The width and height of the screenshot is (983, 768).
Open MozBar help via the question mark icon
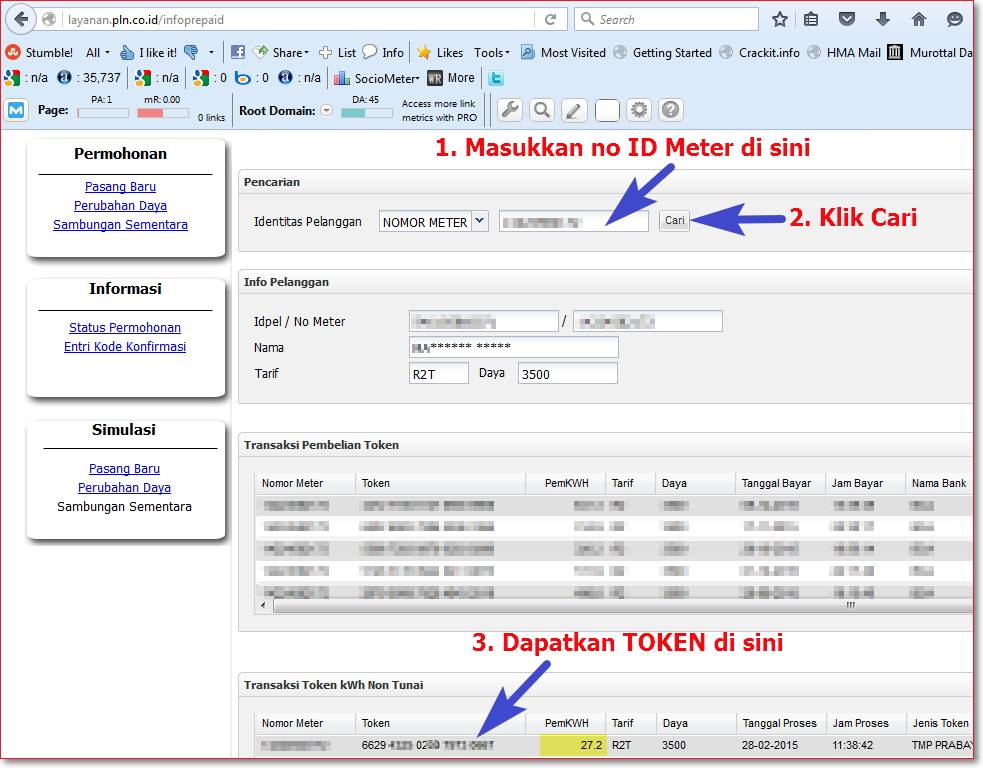(x=670, y=110)
